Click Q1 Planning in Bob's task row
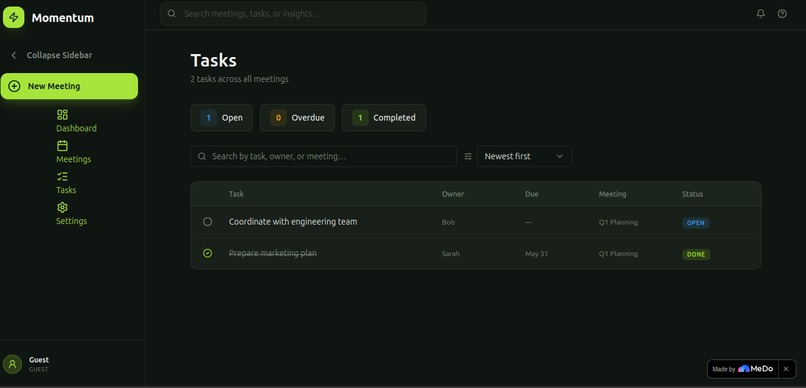806x388 pixels. [618, 223]
